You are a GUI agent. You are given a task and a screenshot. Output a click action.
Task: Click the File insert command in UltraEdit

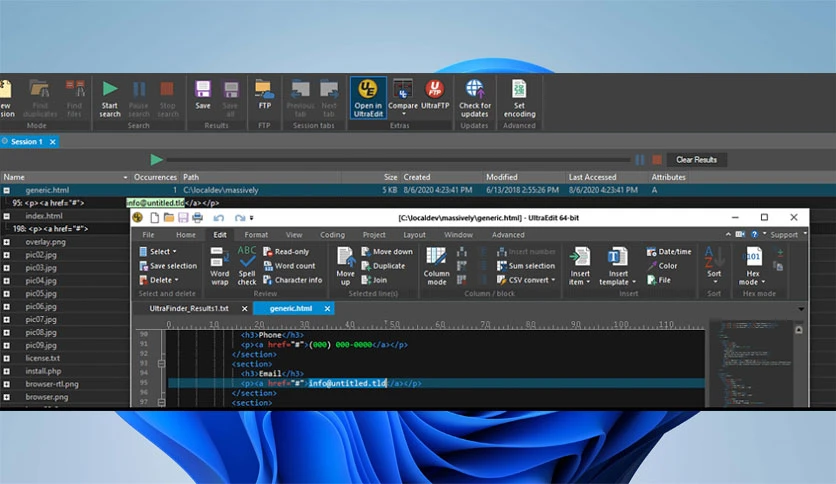(x=658, y=280)
